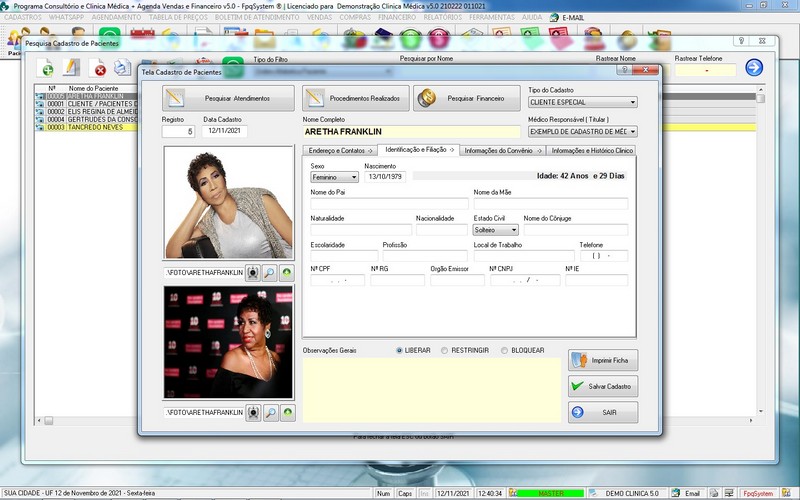Click the webcam capture icon under the second photo
The width and height of the screenshot is (800, 500).
click(253, 411)
